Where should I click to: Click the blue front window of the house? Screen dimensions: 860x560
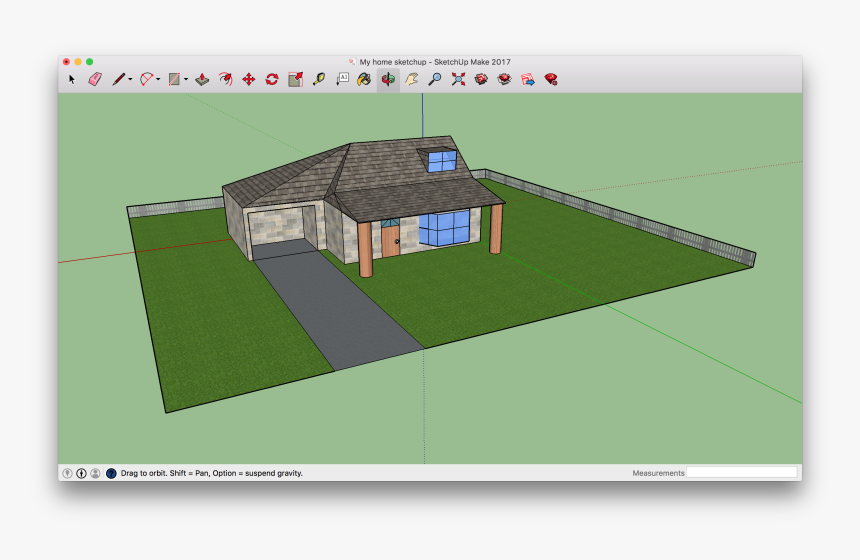[x=443, y=228]
